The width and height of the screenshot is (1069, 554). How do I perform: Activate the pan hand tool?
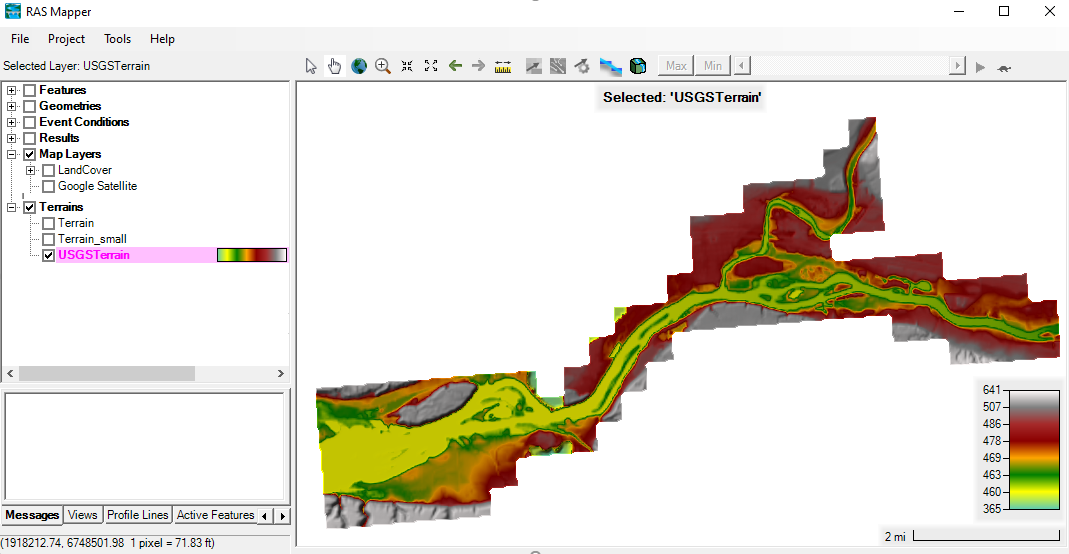tap(335, 66)
